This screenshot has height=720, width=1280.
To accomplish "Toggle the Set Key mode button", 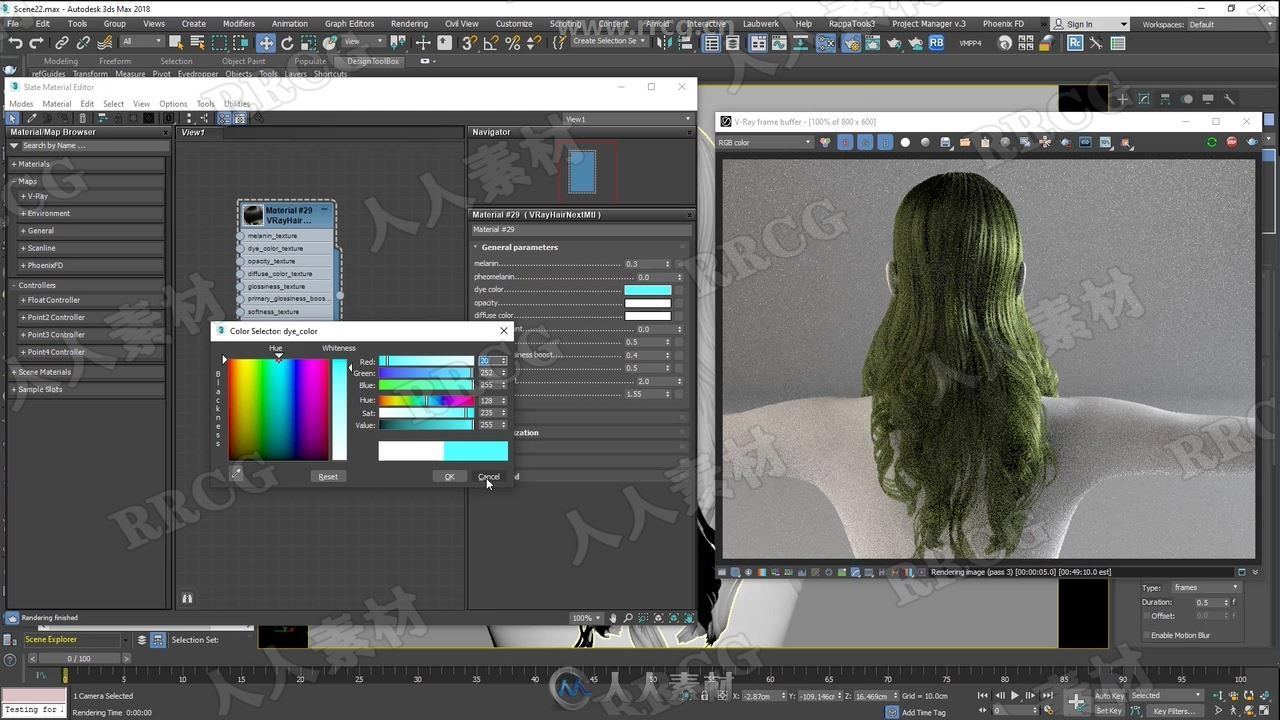I will 1109,711.
